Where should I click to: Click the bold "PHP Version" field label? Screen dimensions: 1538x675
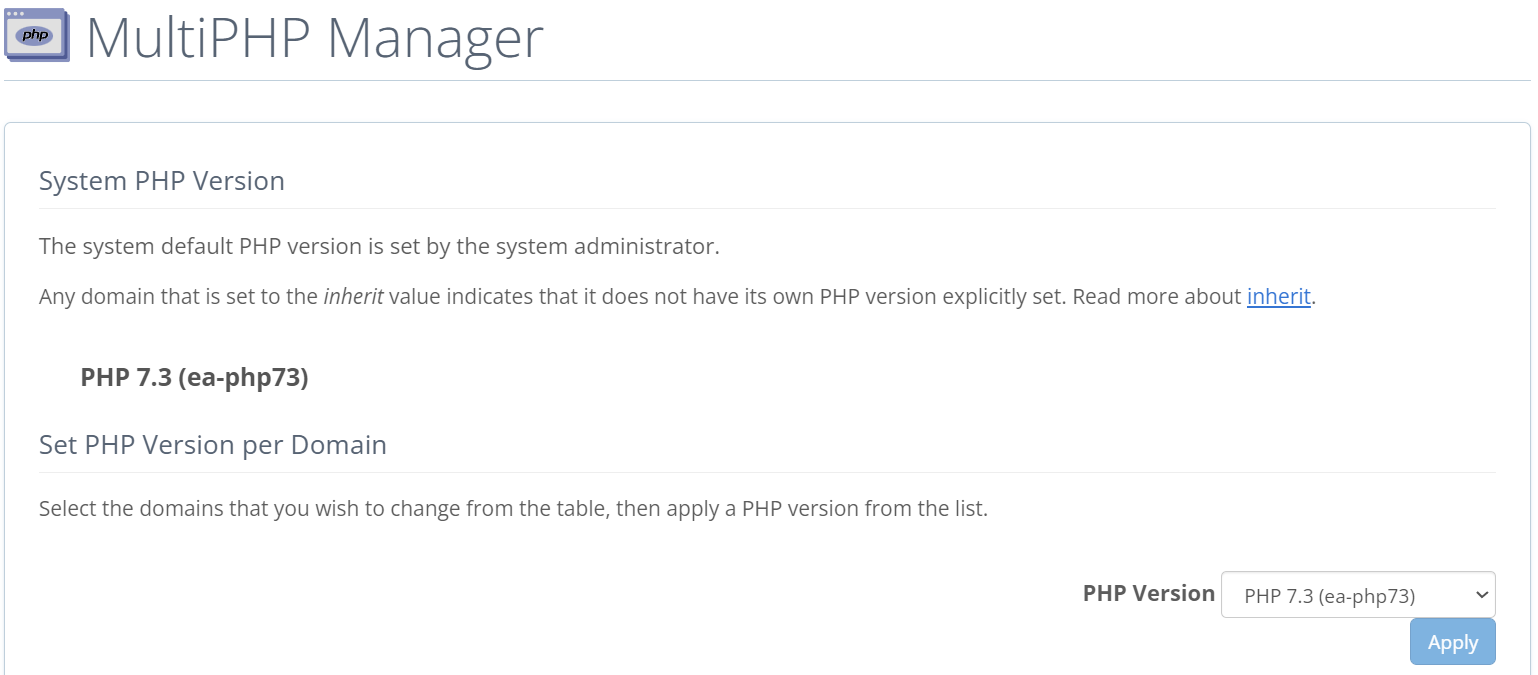click(x=1148, y=594)
